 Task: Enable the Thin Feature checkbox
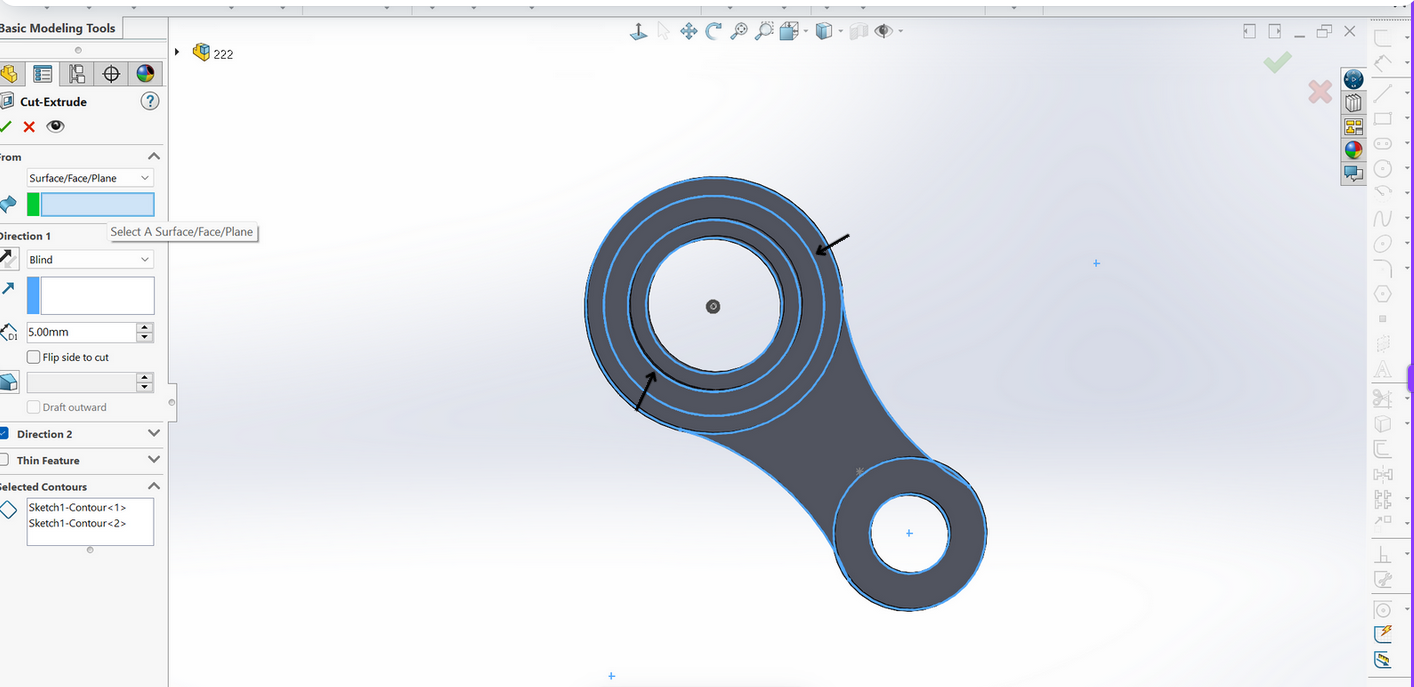pyautogui.click(x=4, y=460)
